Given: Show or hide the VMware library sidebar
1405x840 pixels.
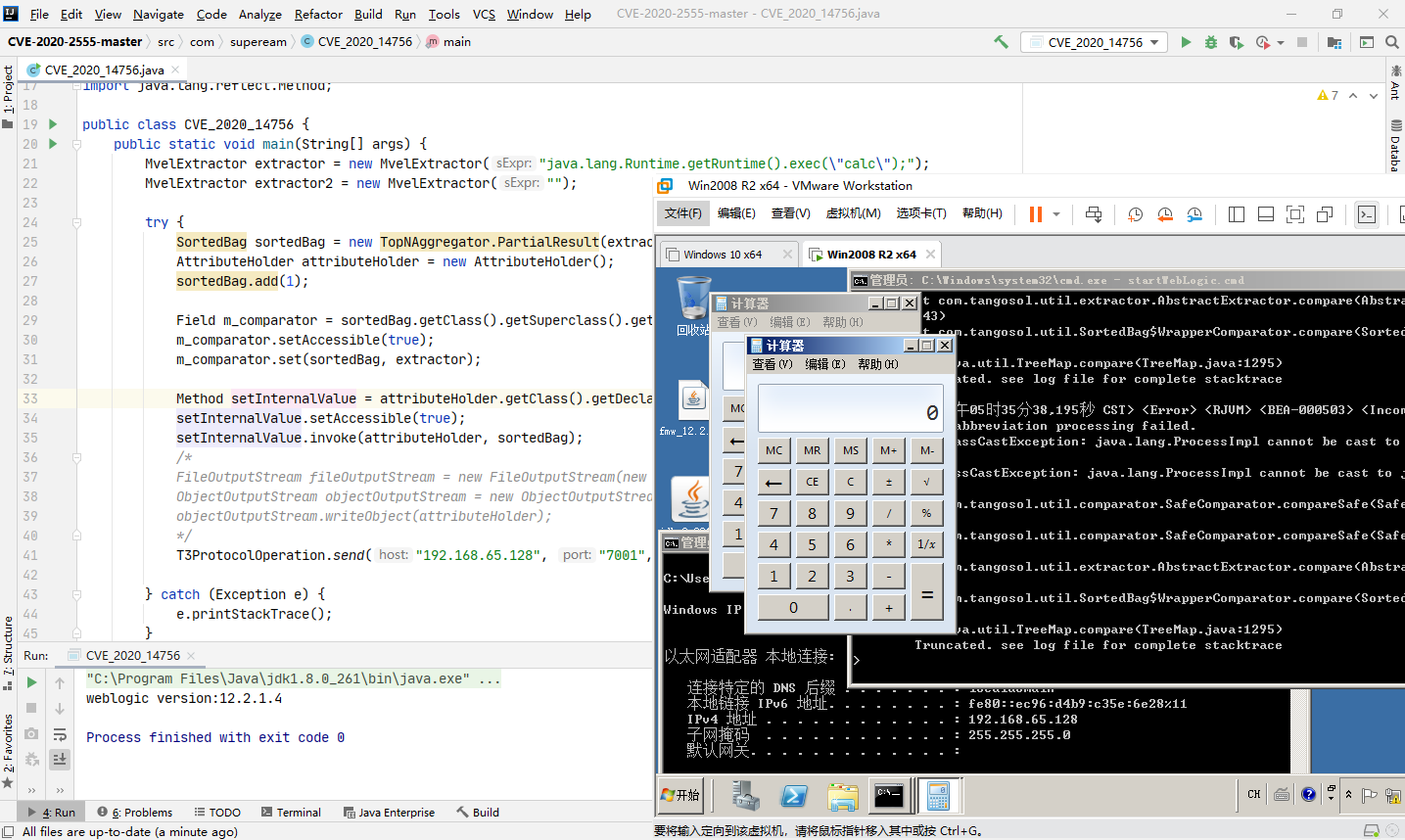Looking at the screenshot, I should click(x=1237, y=214).
